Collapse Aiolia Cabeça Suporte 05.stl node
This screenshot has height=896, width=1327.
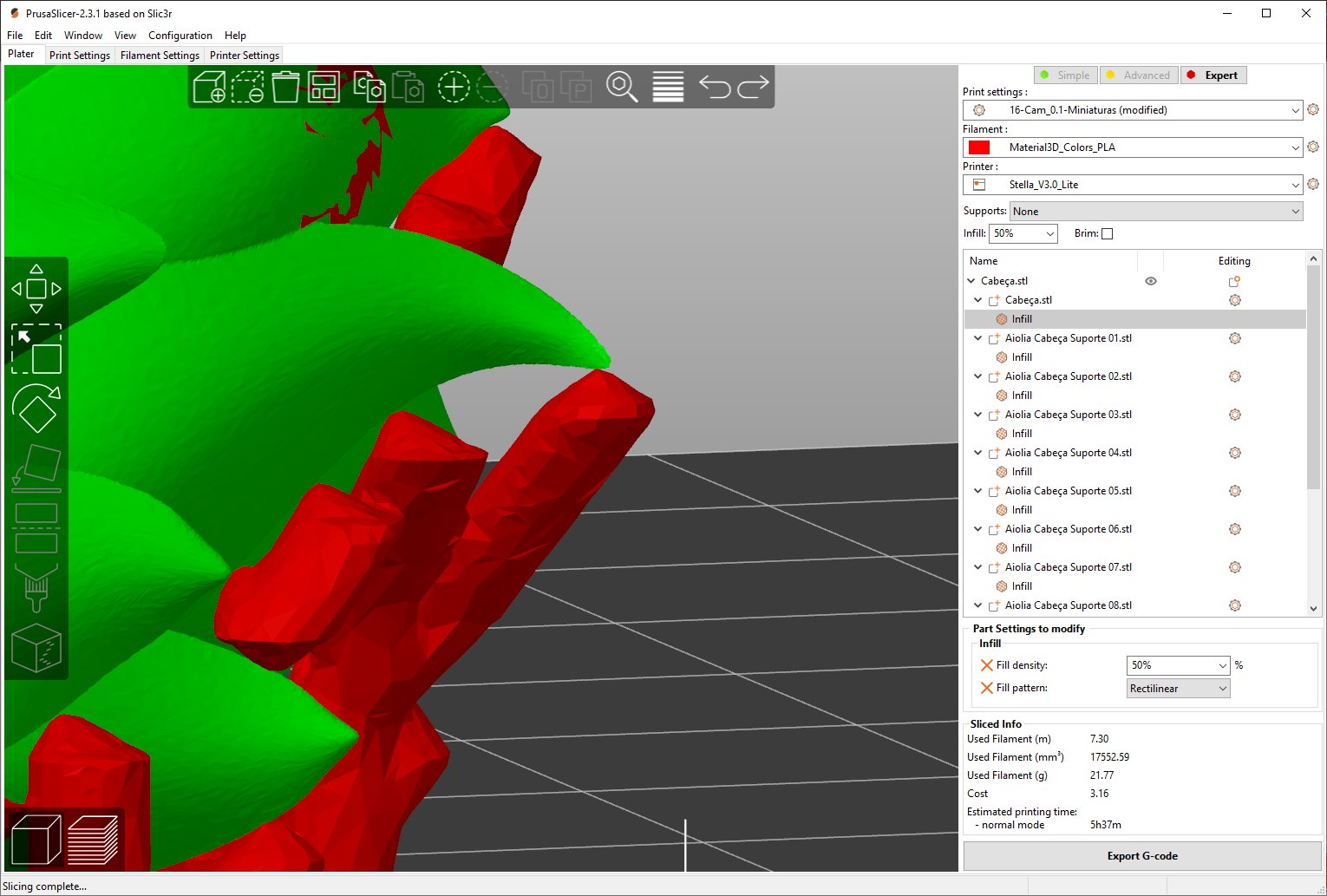(978, 491)
